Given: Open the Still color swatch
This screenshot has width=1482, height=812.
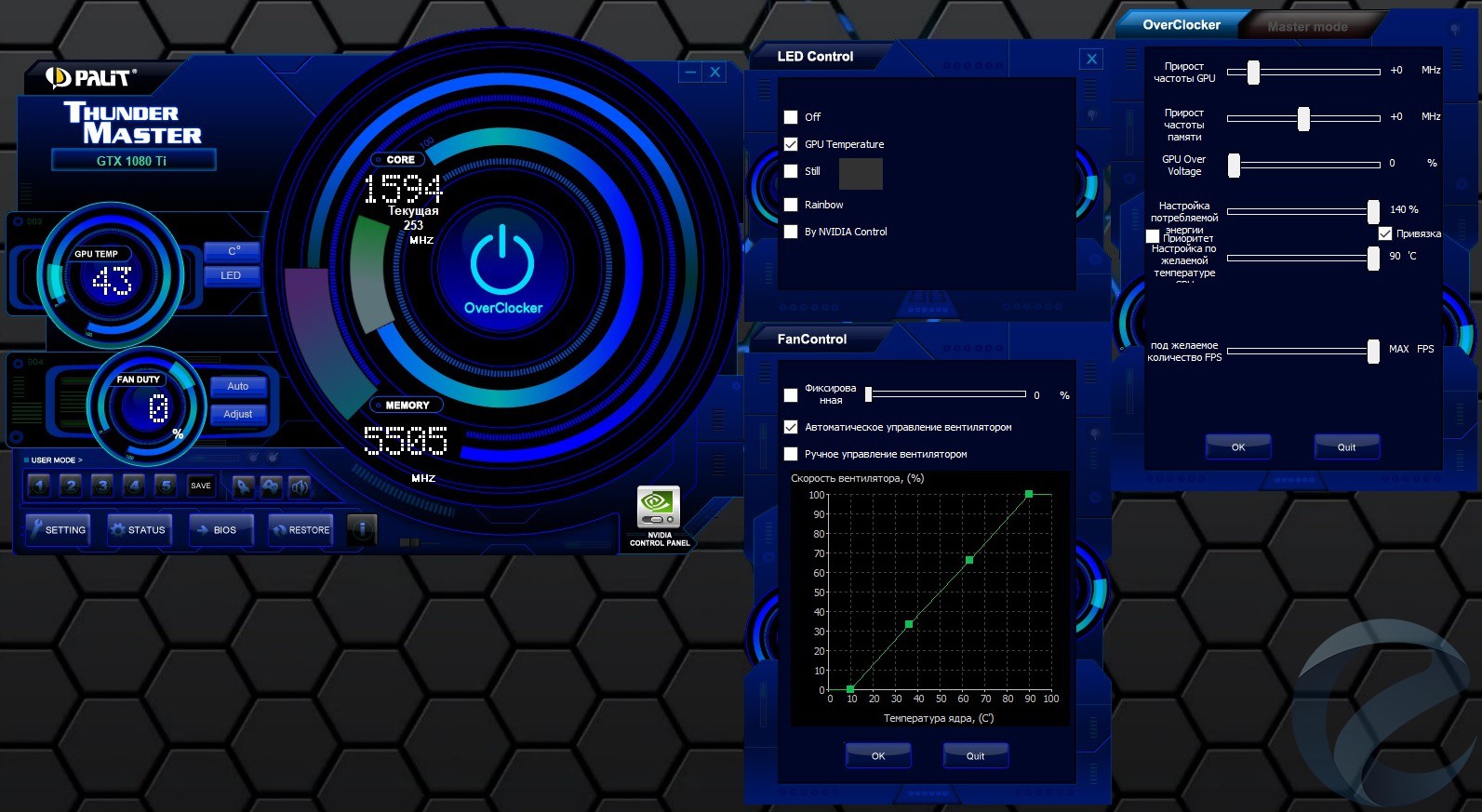Looking at the screenshot, I should pyautogui.click(x=861, y=174).
